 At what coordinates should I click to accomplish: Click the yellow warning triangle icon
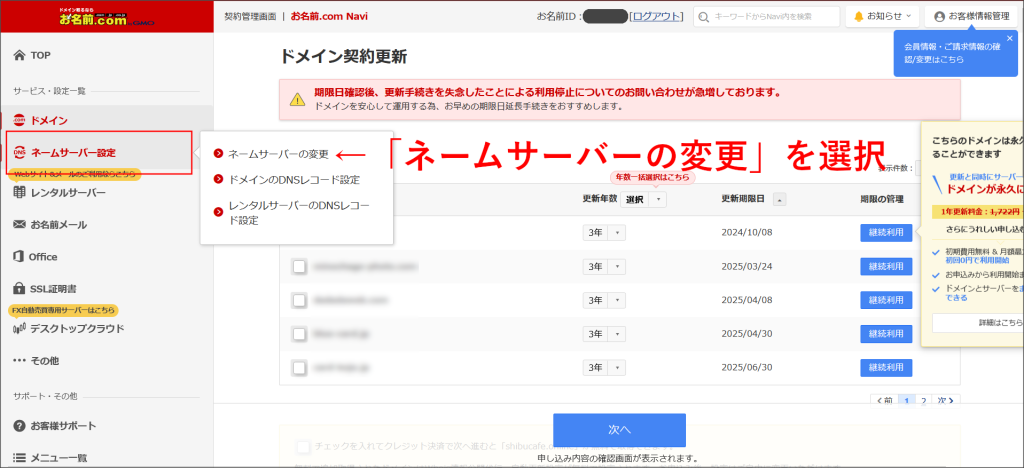[297, 100]
